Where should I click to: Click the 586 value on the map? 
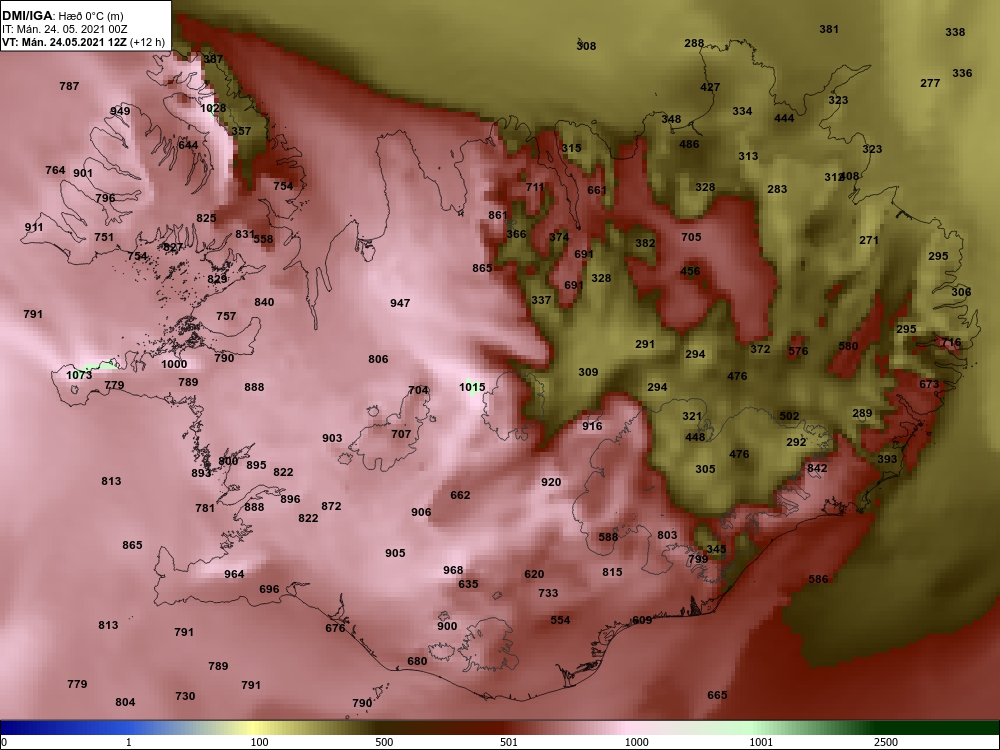pyautogui.click(x=818, y=579)
